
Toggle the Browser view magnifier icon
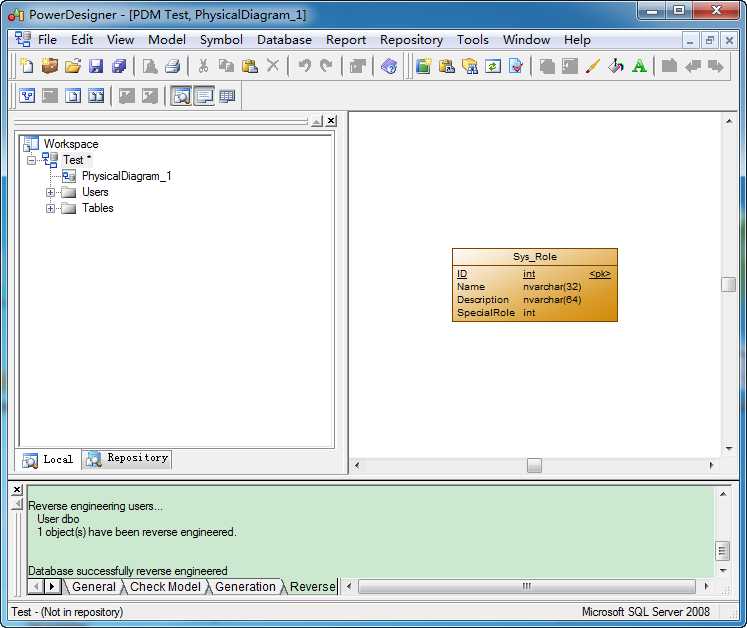click(181, 96)
